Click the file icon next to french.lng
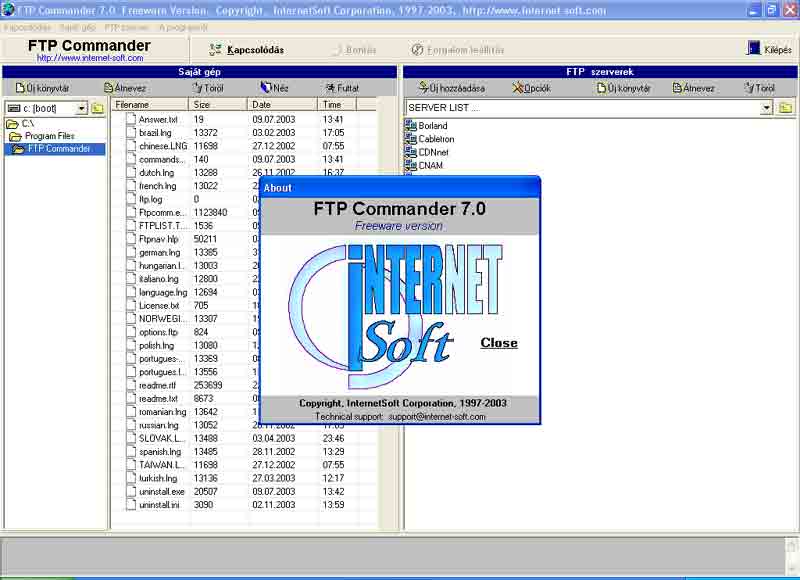The height and width of the screenshot is (580, 800). 131,186
